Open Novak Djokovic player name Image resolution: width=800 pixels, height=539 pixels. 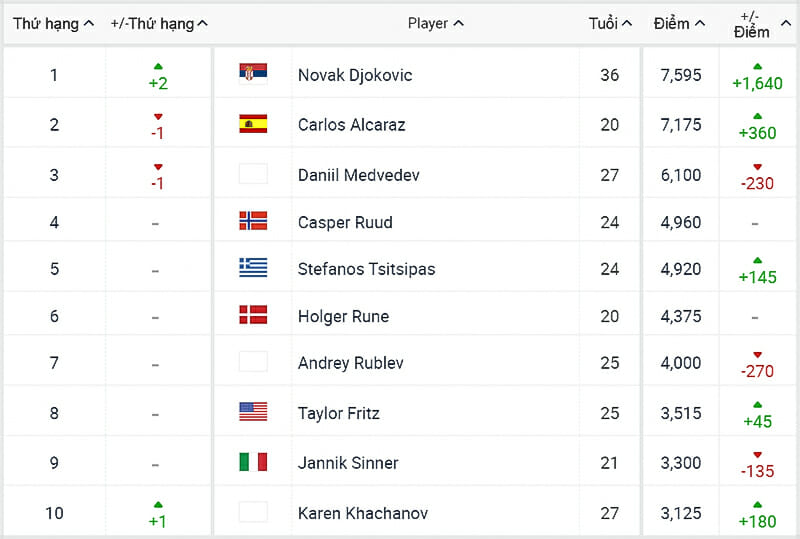355,75
